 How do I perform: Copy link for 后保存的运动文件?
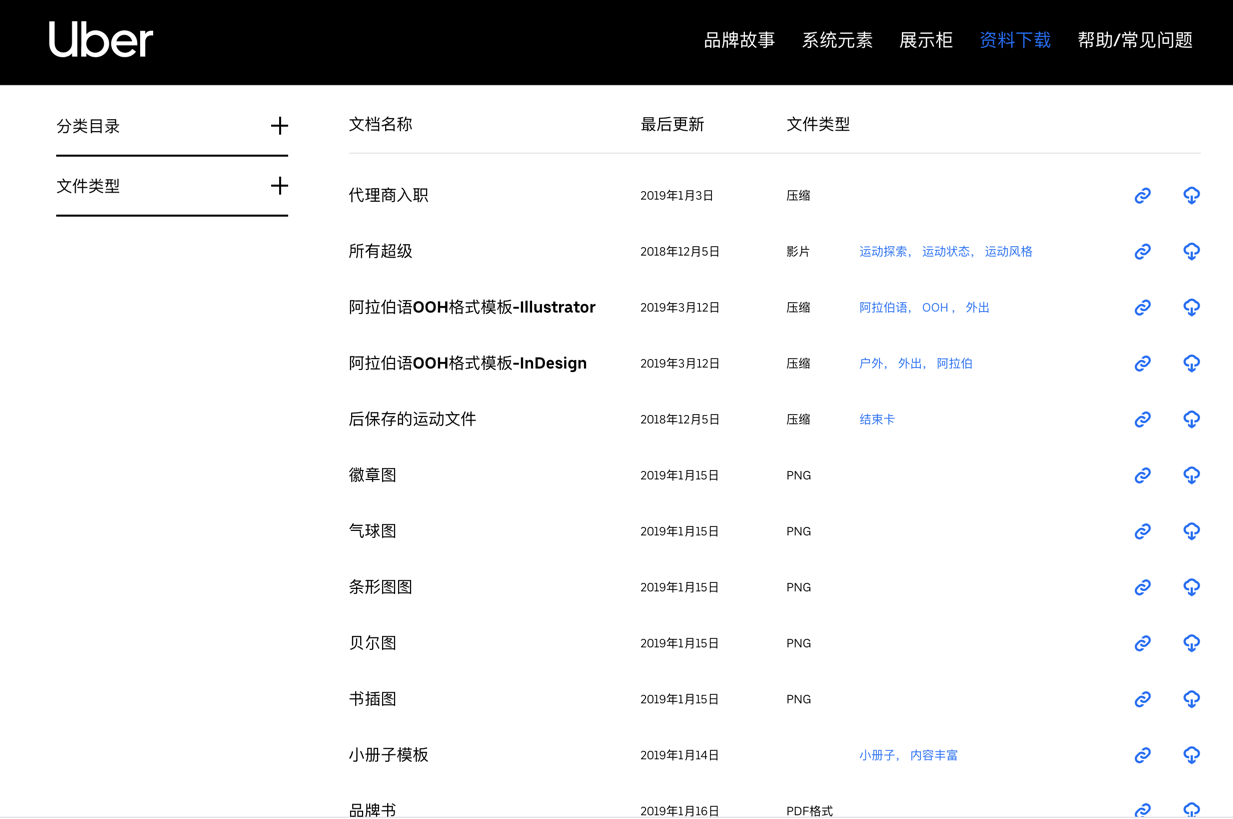coord(1142,420)
